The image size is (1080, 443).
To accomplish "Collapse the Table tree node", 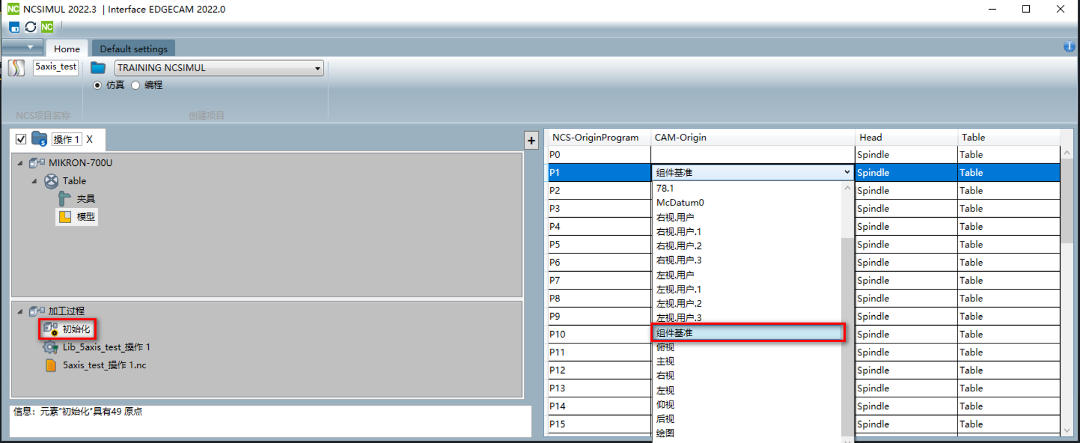I will click(x=34, y=181).
